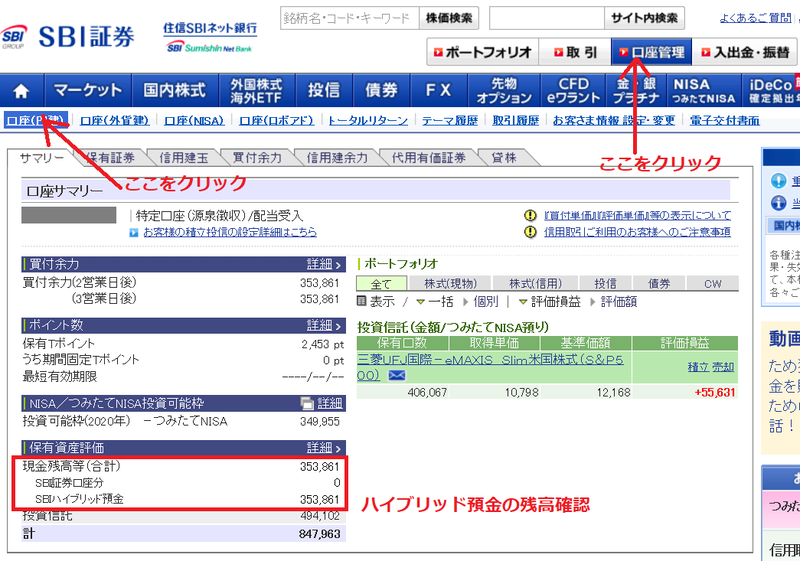Open the NISA つみたてNISA menu

click(x=704, y=91)
